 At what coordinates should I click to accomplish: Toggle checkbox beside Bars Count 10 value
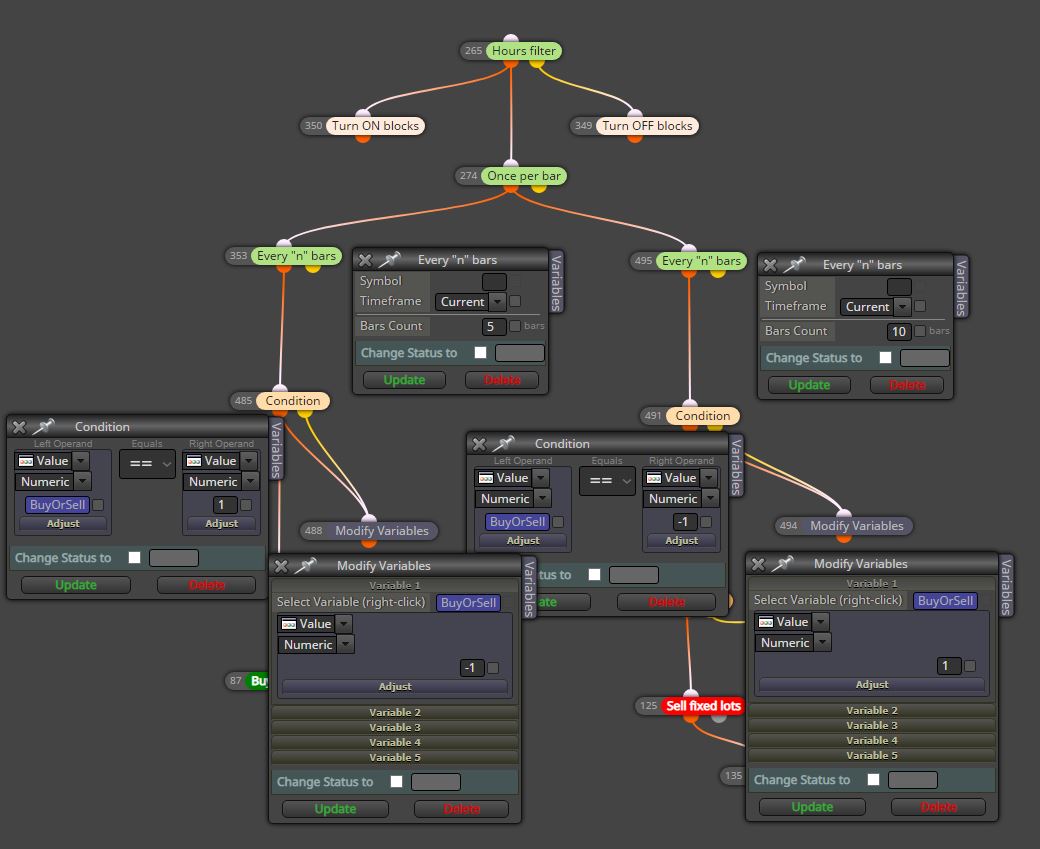[920, 330]
